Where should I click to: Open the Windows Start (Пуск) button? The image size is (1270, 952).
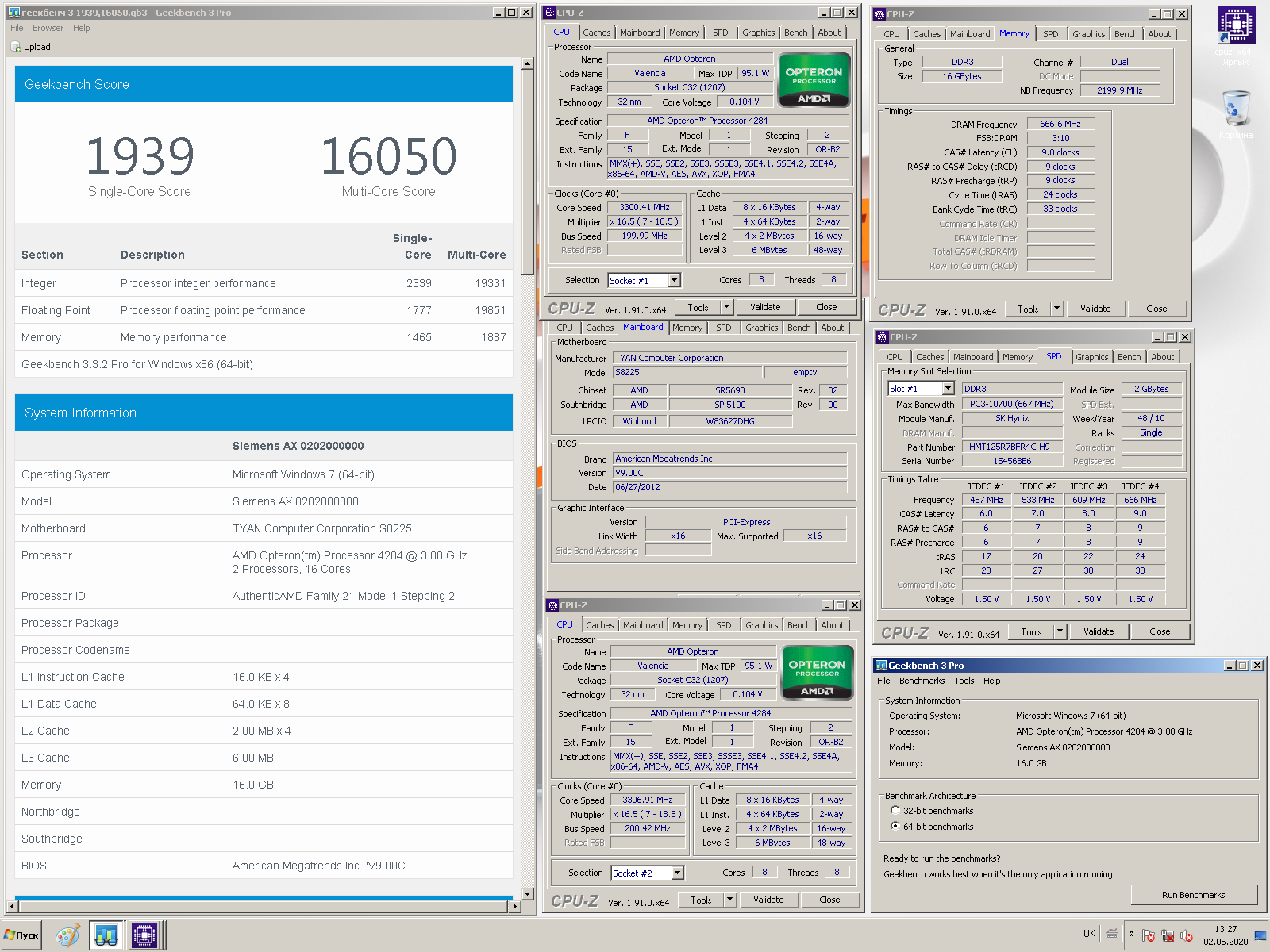21,935
